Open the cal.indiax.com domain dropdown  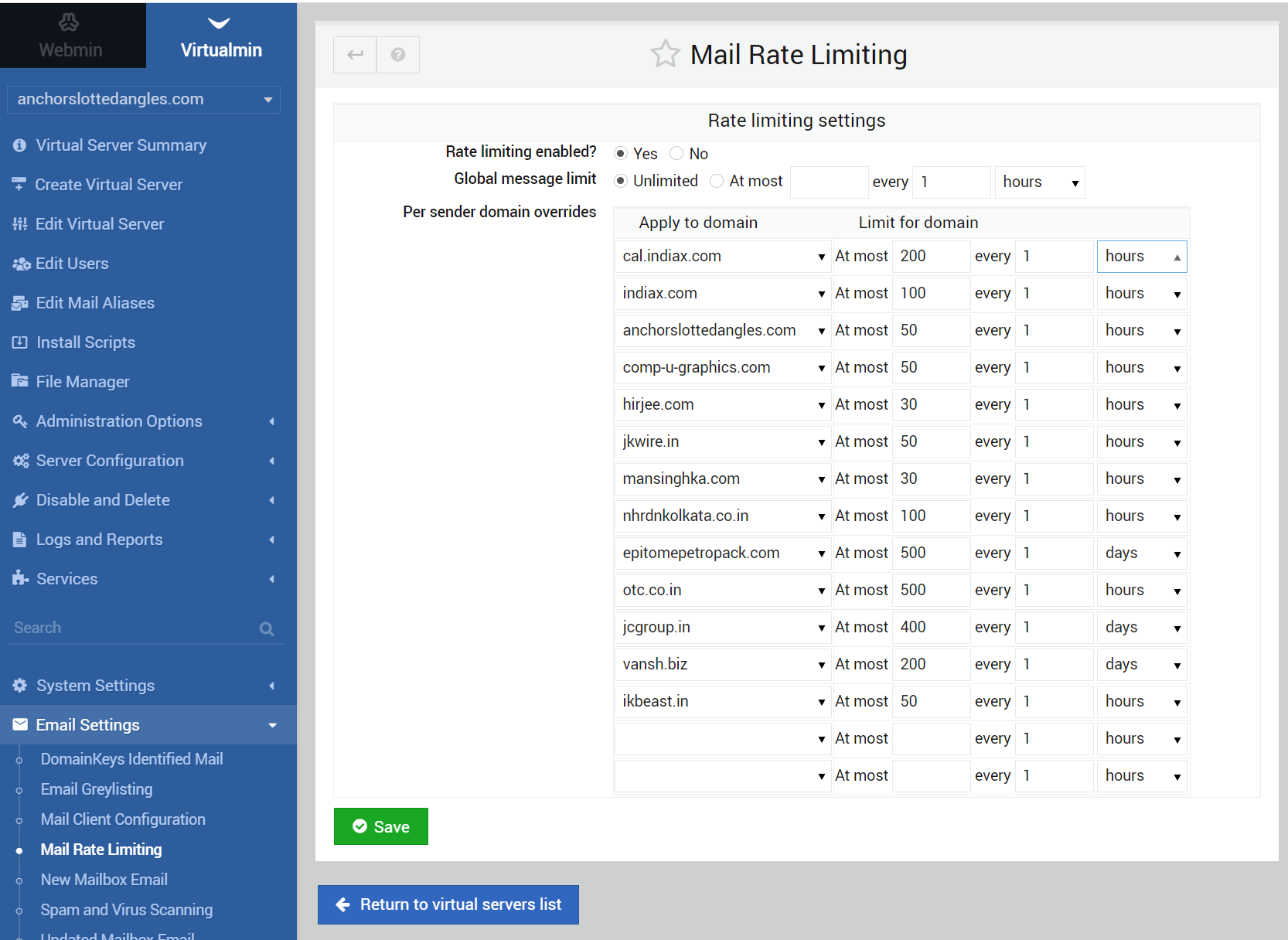[x=723, y=257]
